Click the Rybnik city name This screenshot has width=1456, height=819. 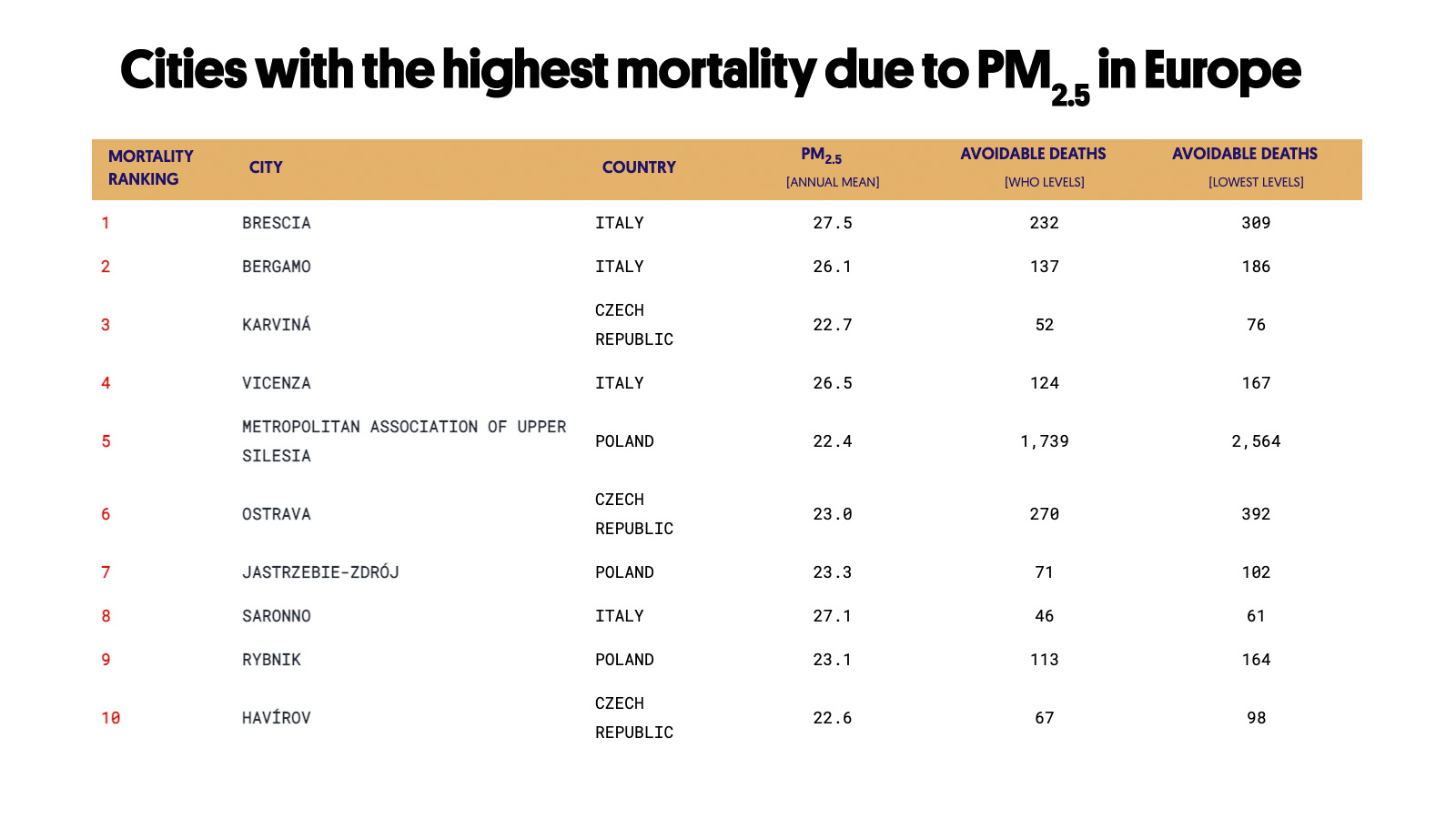click(271, 660)
